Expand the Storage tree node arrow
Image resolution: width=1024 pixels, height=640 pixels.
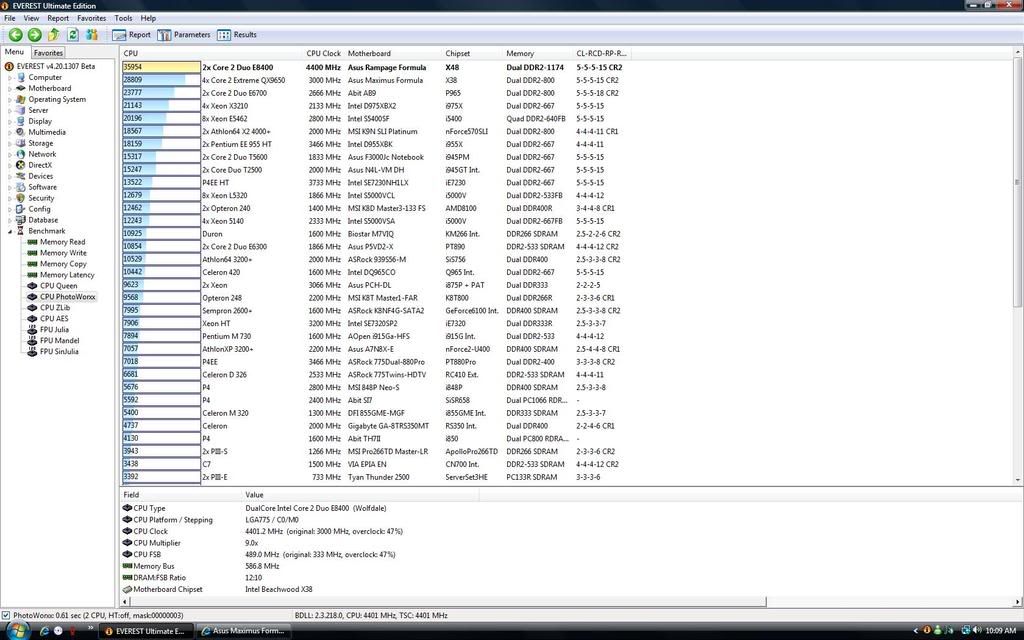click(x=10, y=144)
